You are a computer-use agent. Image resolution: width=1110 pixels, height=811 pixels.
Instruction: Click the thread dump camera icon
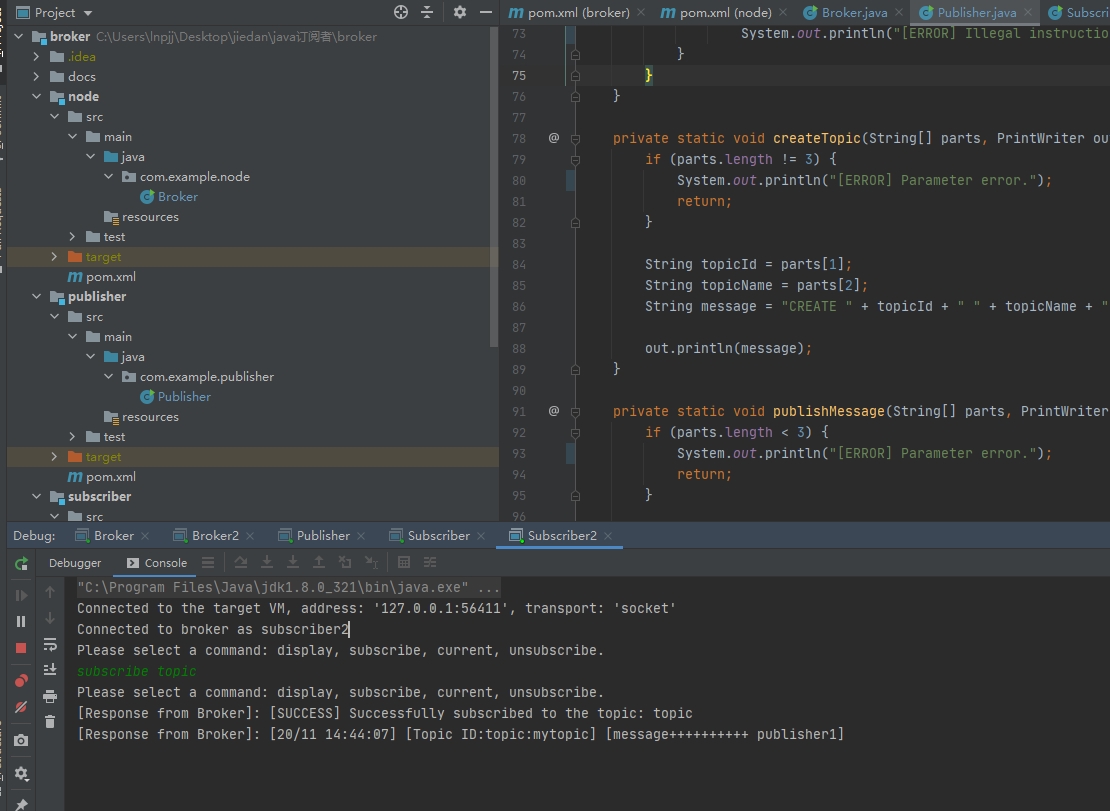pyautogui.click(x=21, y=740)
